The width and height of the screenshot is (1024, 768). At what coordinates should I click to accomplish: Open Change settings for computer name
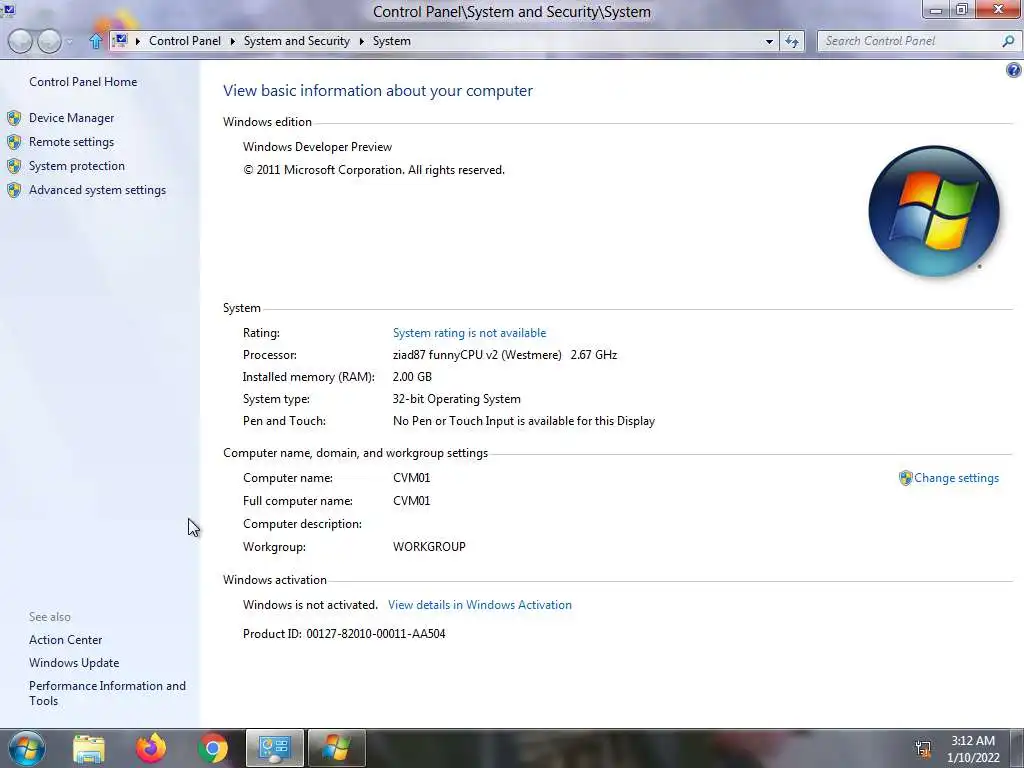point(956,478)
